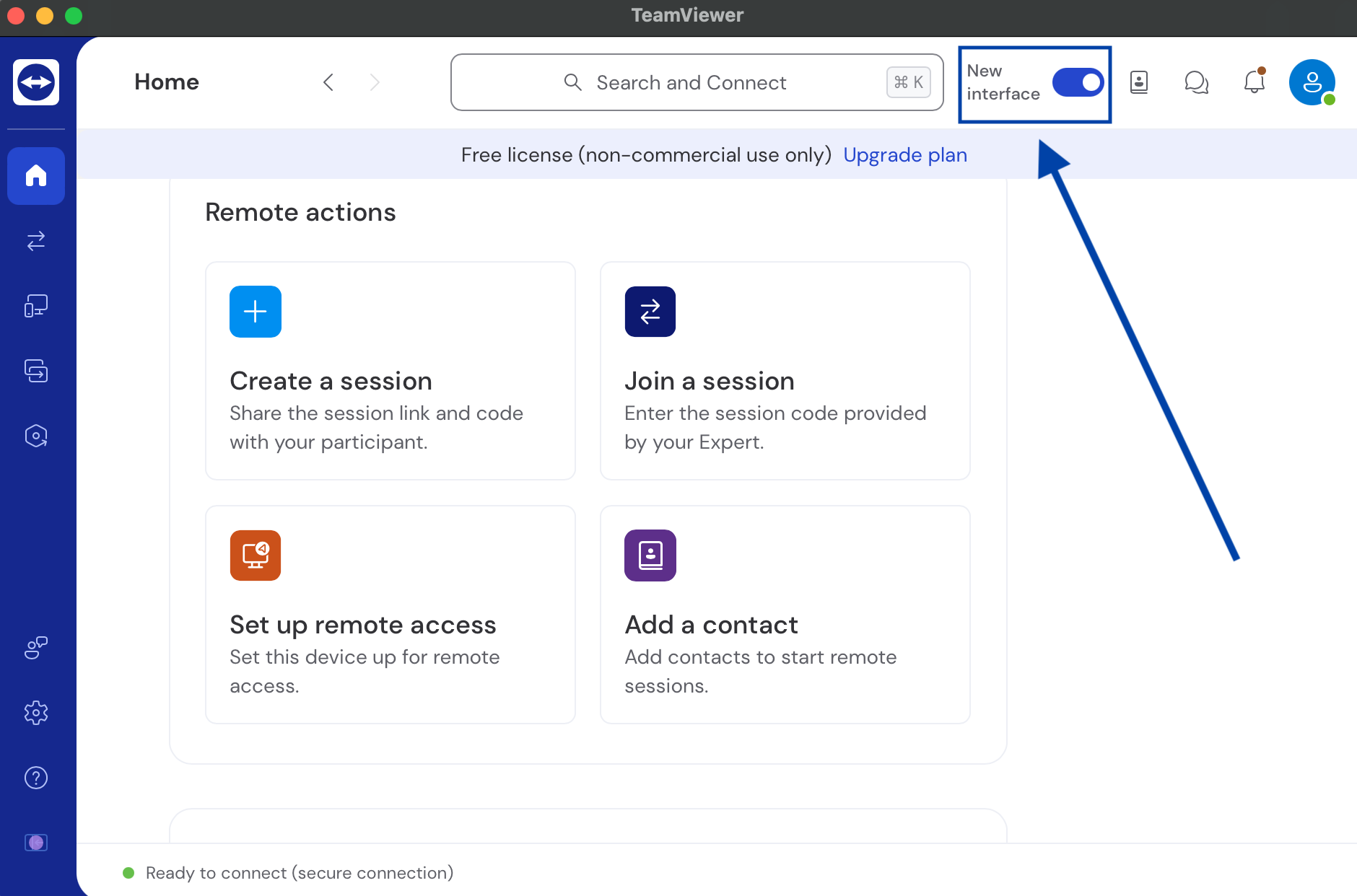Open the sidebar icon showing two stacked screens

pyautogui.click(x=36, y=371)
